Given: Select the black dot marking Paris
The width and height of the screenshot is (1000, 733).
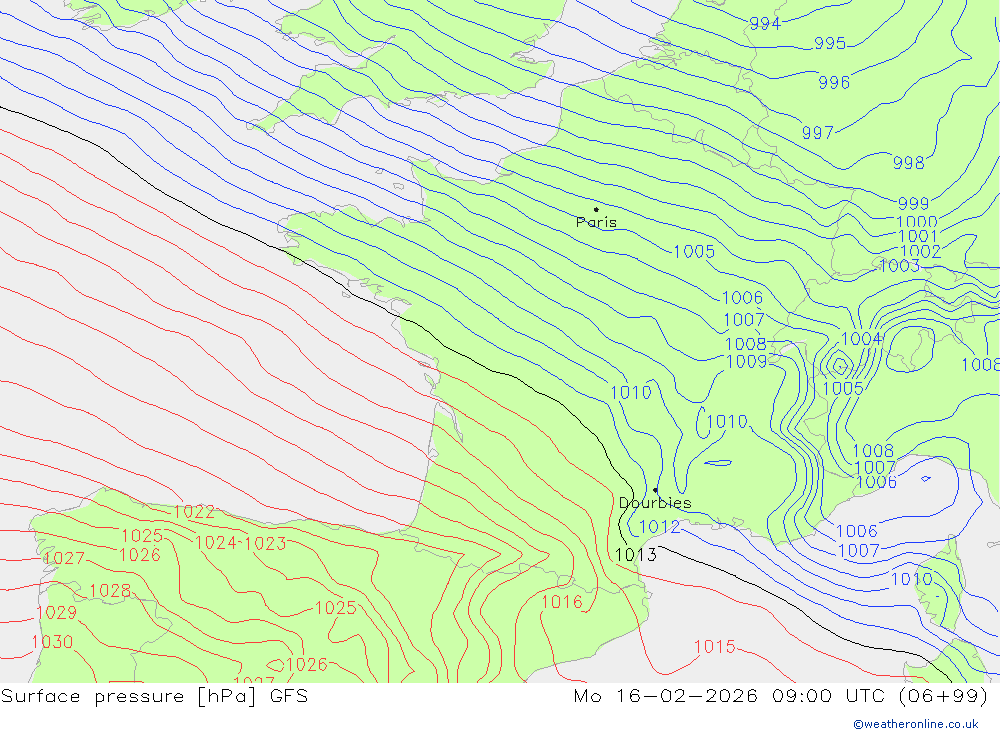Looking at the screenshot, I should (x=596, y=209).
